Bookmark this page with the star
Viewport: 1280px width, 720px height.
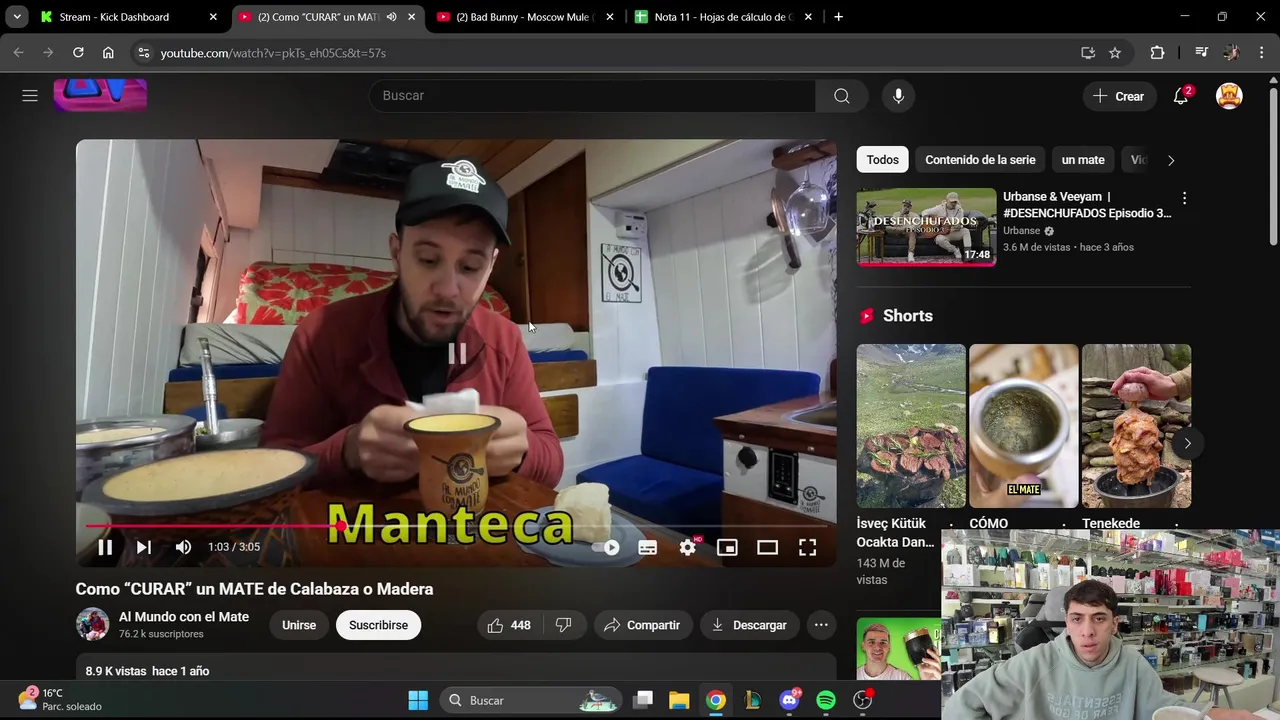pyautogui.click(x=1115, y=53)
